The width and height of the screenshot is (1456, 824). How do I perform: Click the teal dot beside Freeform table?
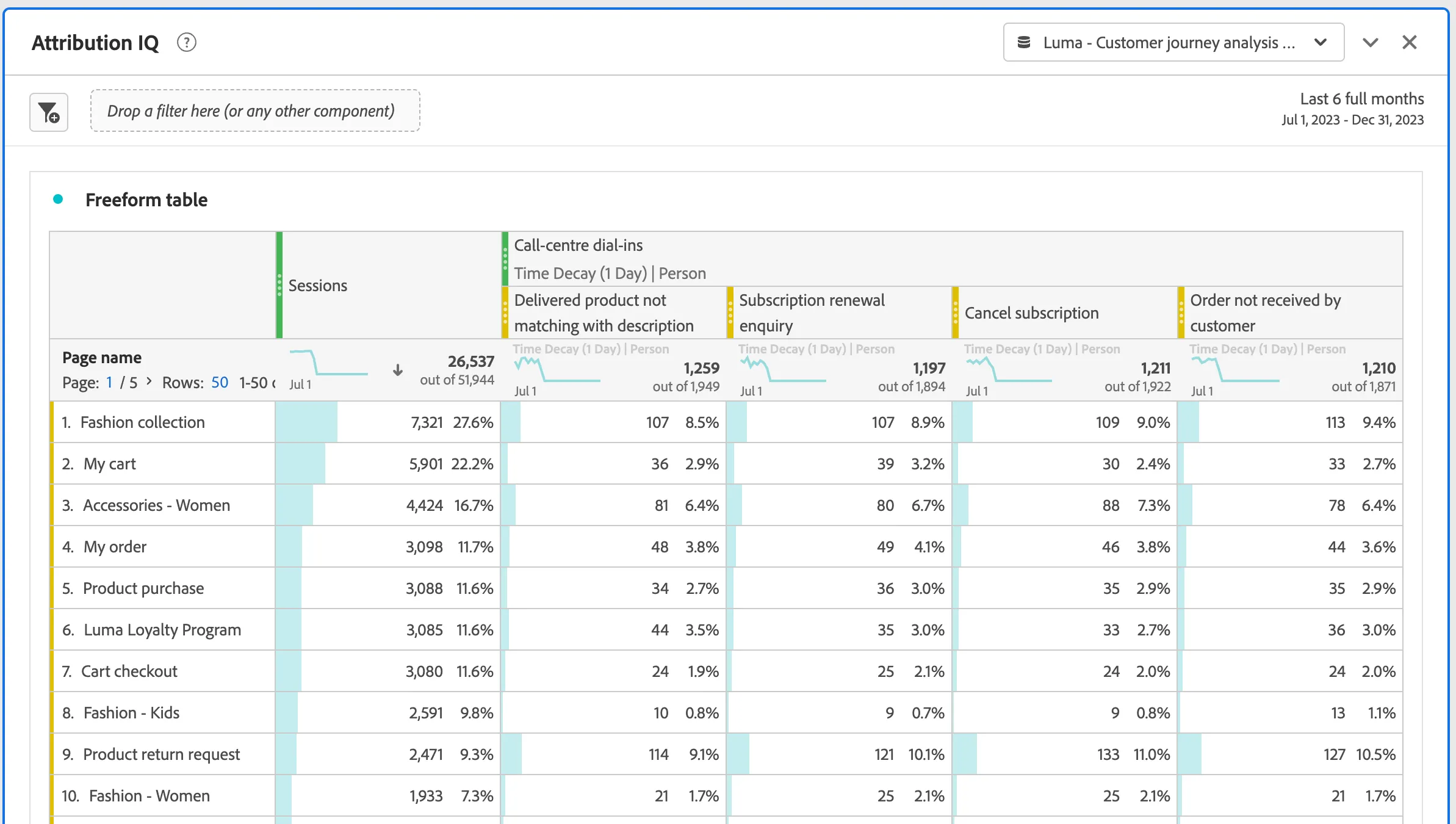[58, 199]
